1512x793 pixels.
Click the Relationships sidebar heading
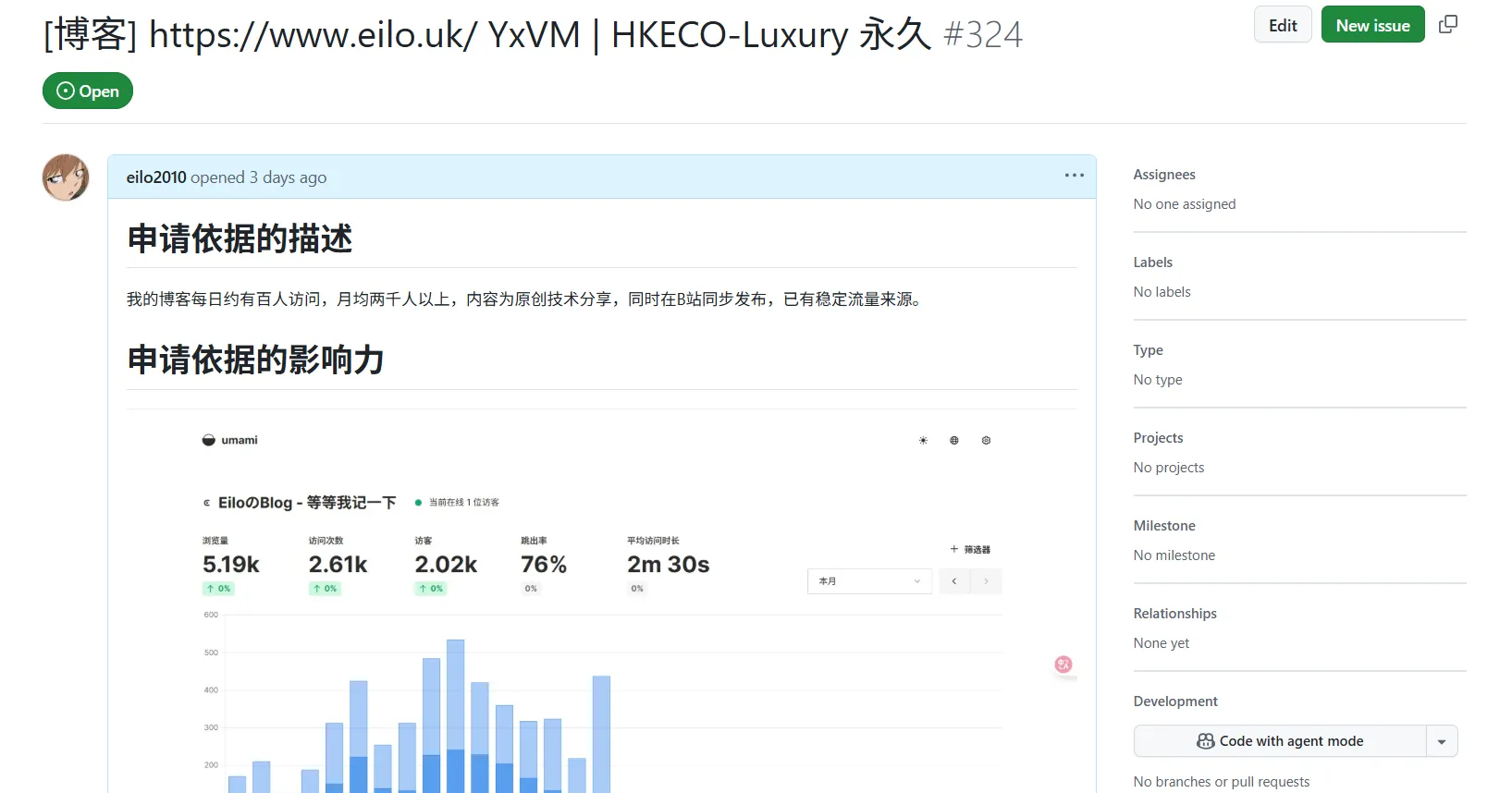point(1175,614)
